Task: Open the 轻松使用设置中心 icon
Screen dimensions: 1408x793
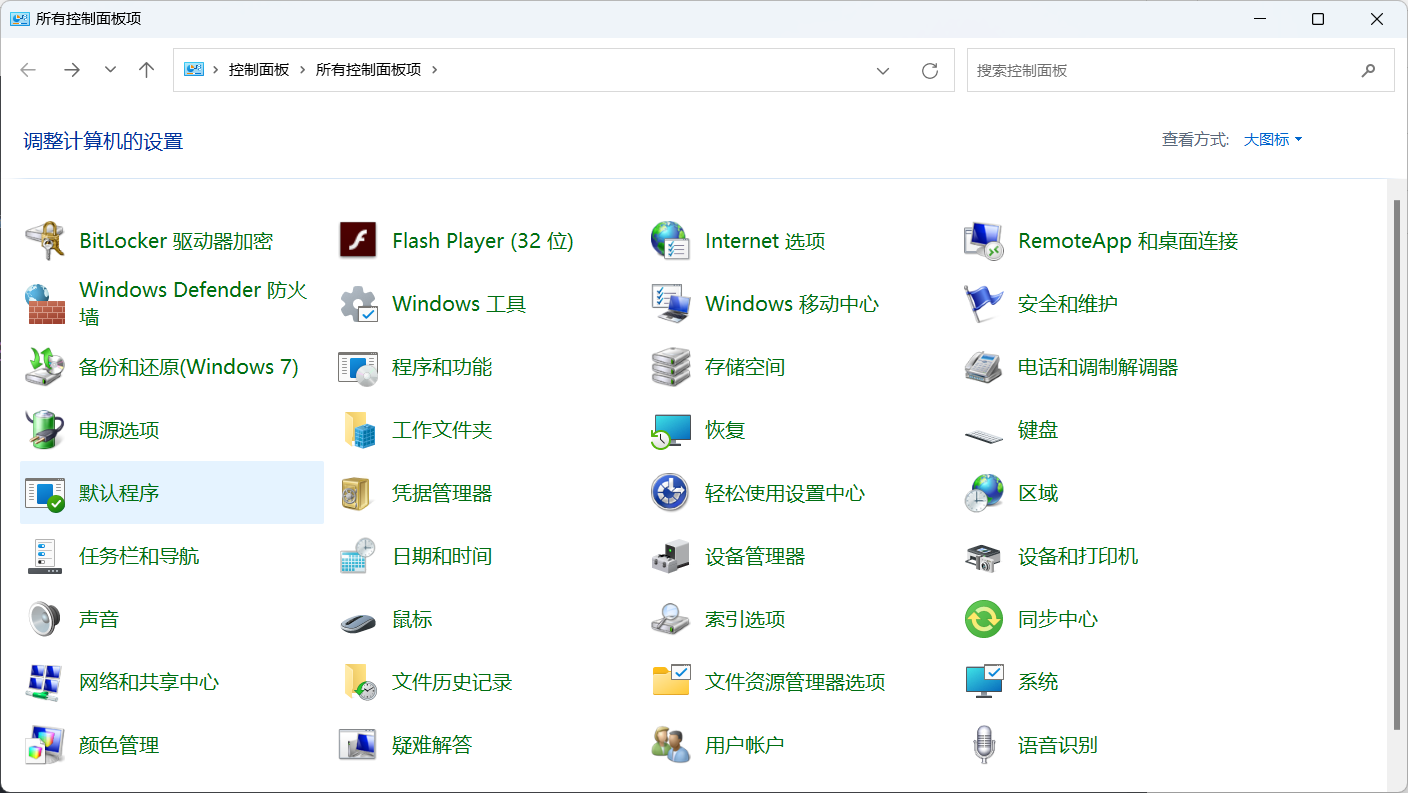Action: (x=670, y=493)
